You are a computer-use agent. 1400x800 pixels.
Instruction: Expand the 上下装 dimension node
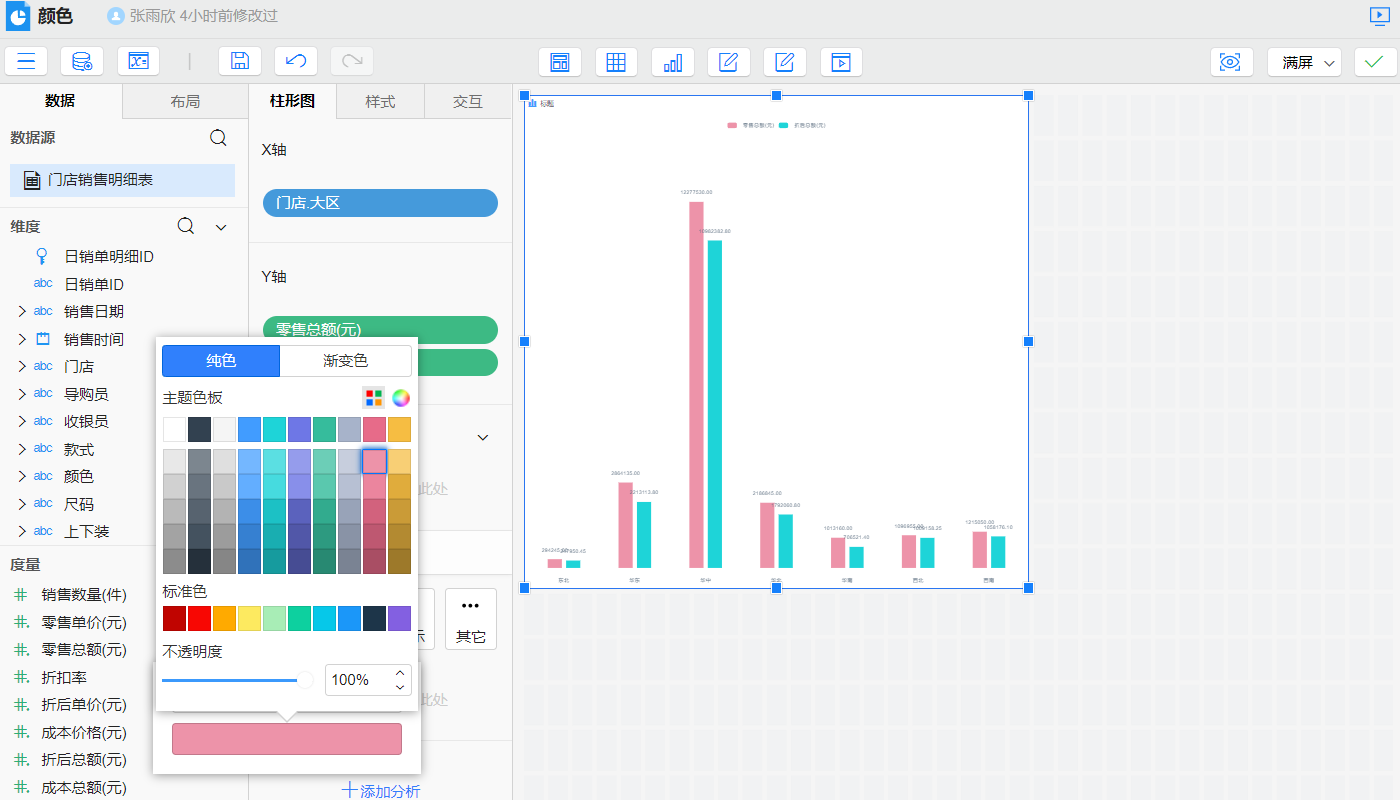pyautogui.click(x=21, y=532)
